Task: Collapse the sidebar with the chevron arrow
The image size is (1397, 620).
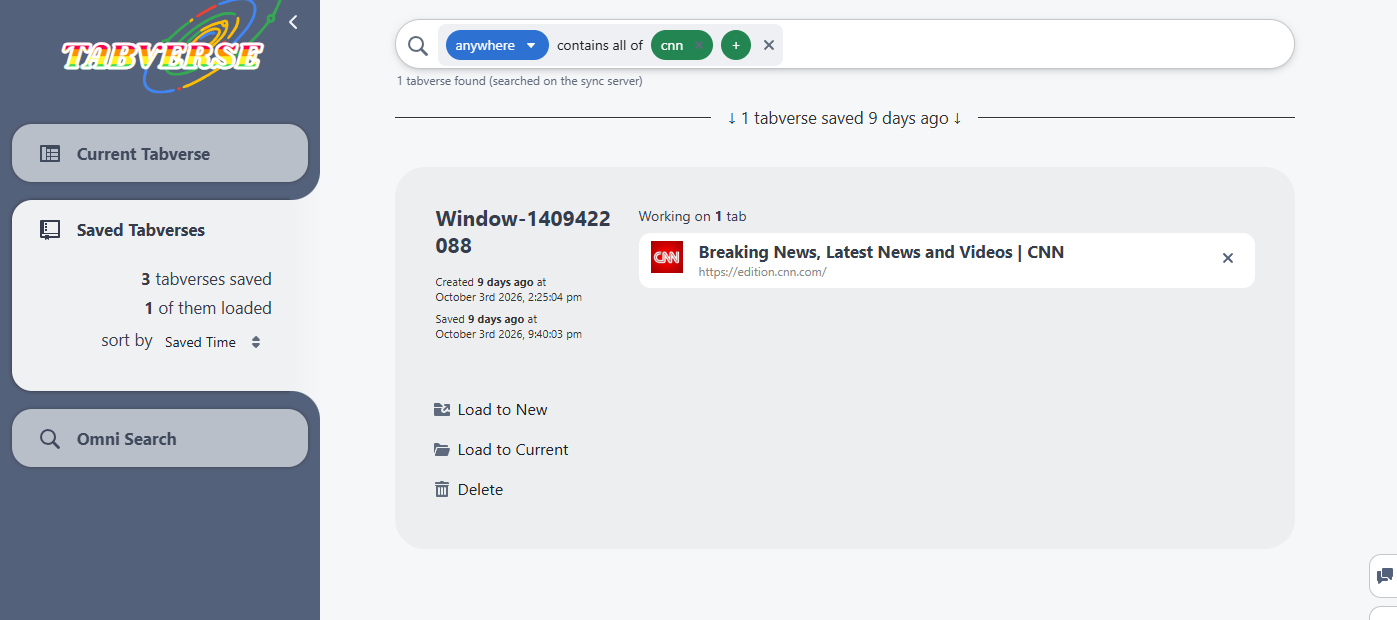Action: [293, 22]
